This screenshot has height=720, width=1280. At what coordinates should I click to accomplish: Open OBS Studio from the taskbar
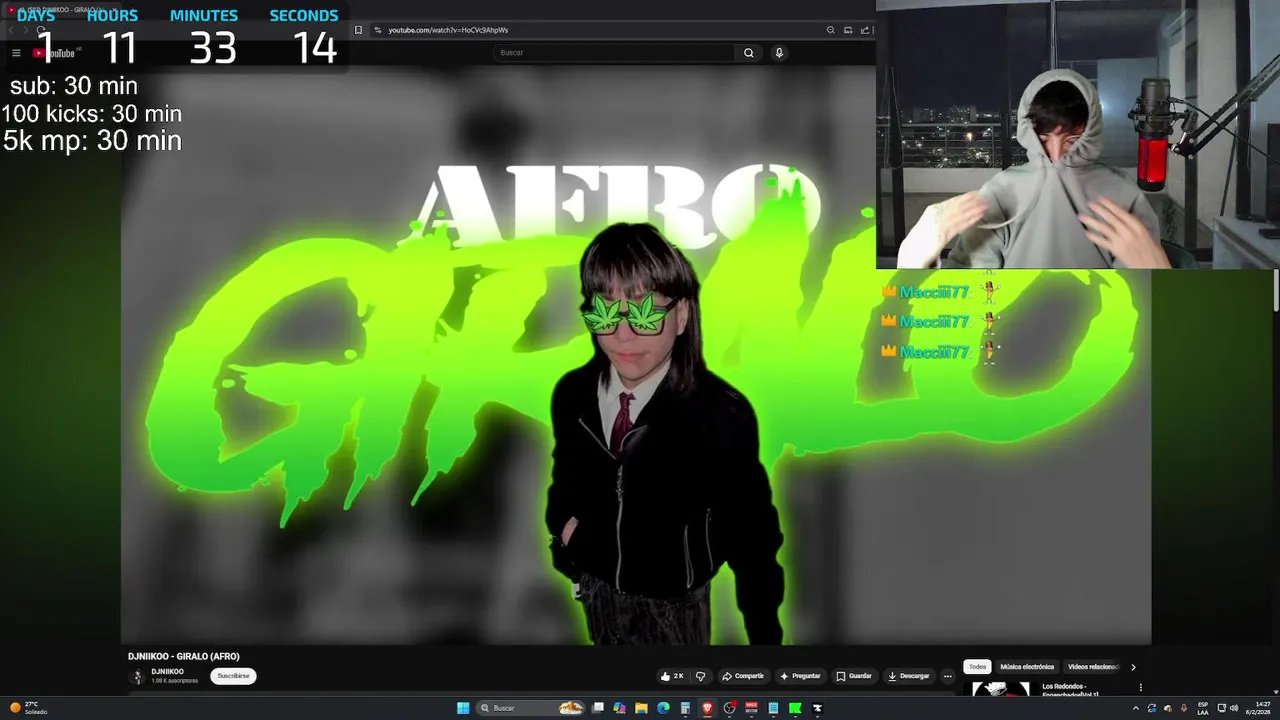(x=729, y=708)
